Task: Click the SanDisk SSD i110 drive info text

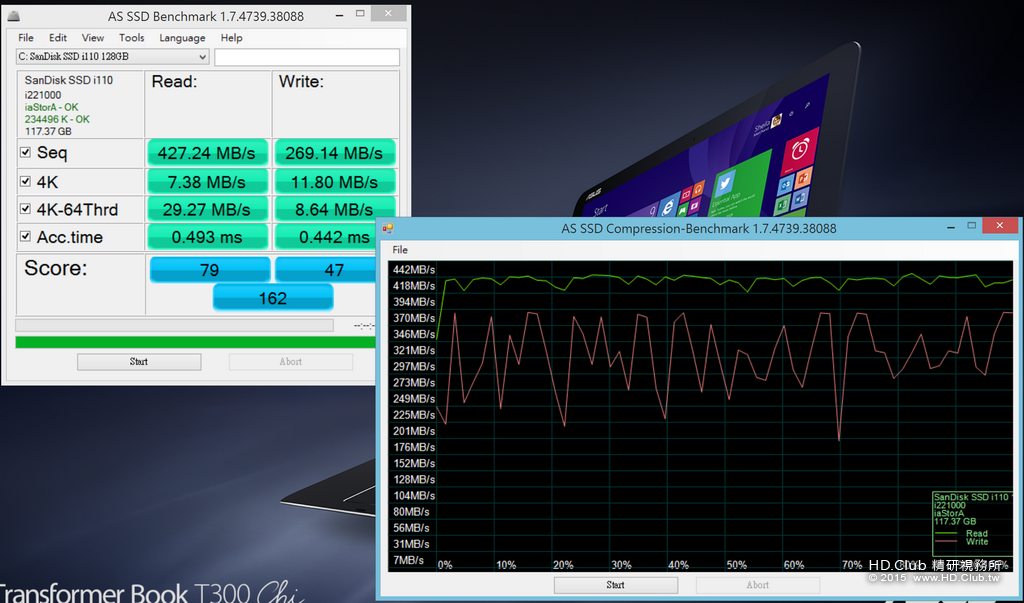Action: (x=69, y=80)
